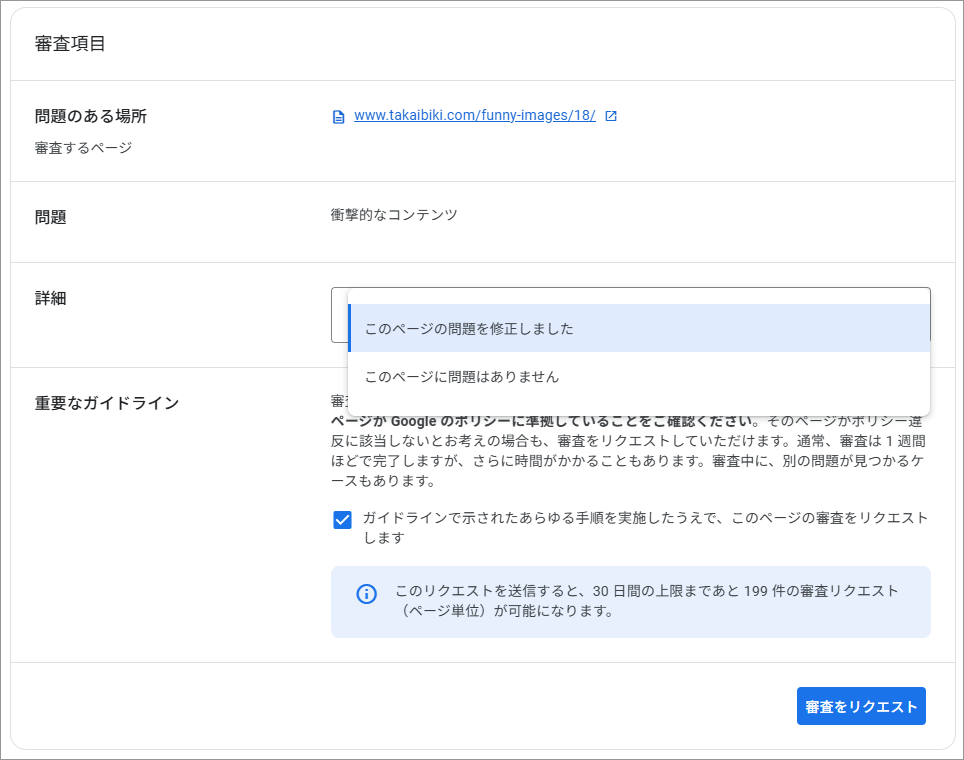Click the 衝撃的なコンテンツ issue text
This screenshot has width=964, height=760.
pos(394,215)
